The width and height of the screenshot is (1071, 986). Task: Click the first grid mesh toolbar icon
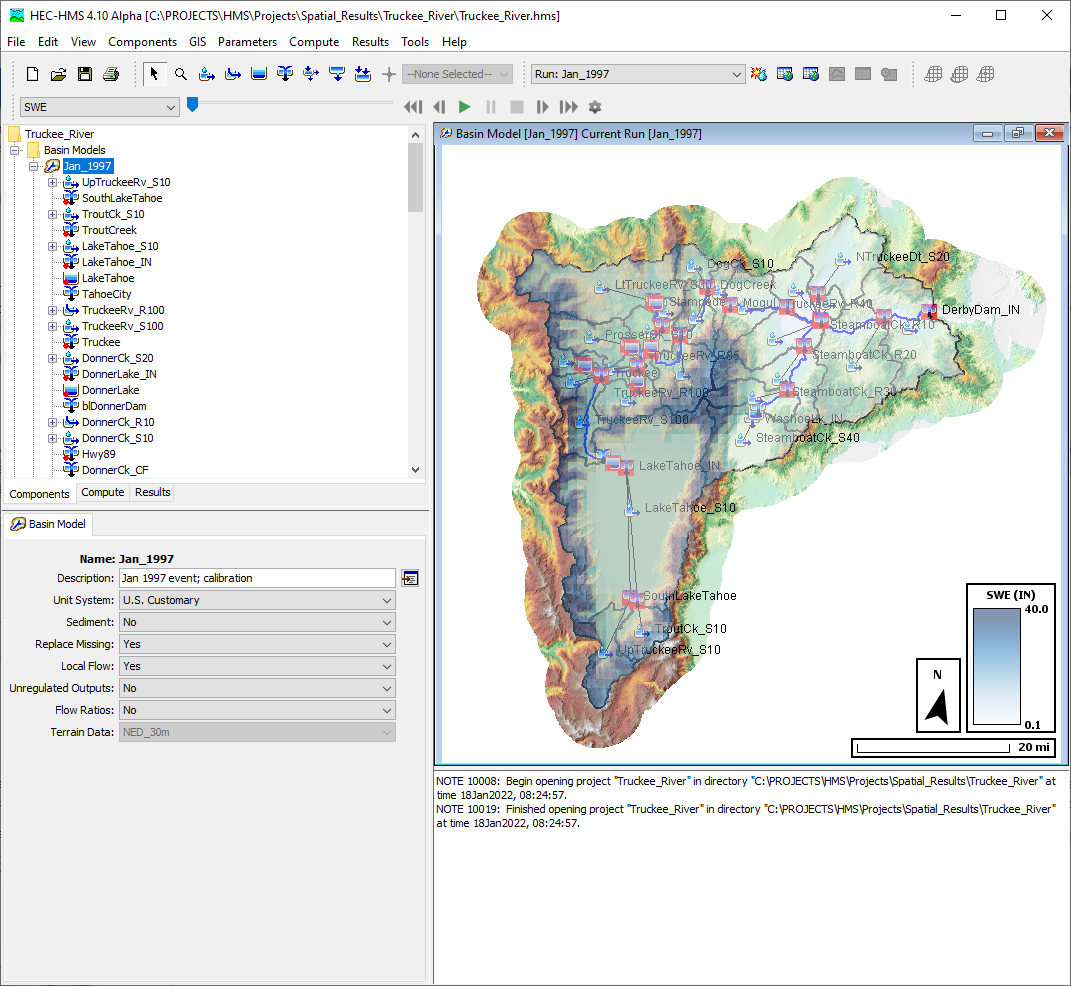[x=933, y=74]
